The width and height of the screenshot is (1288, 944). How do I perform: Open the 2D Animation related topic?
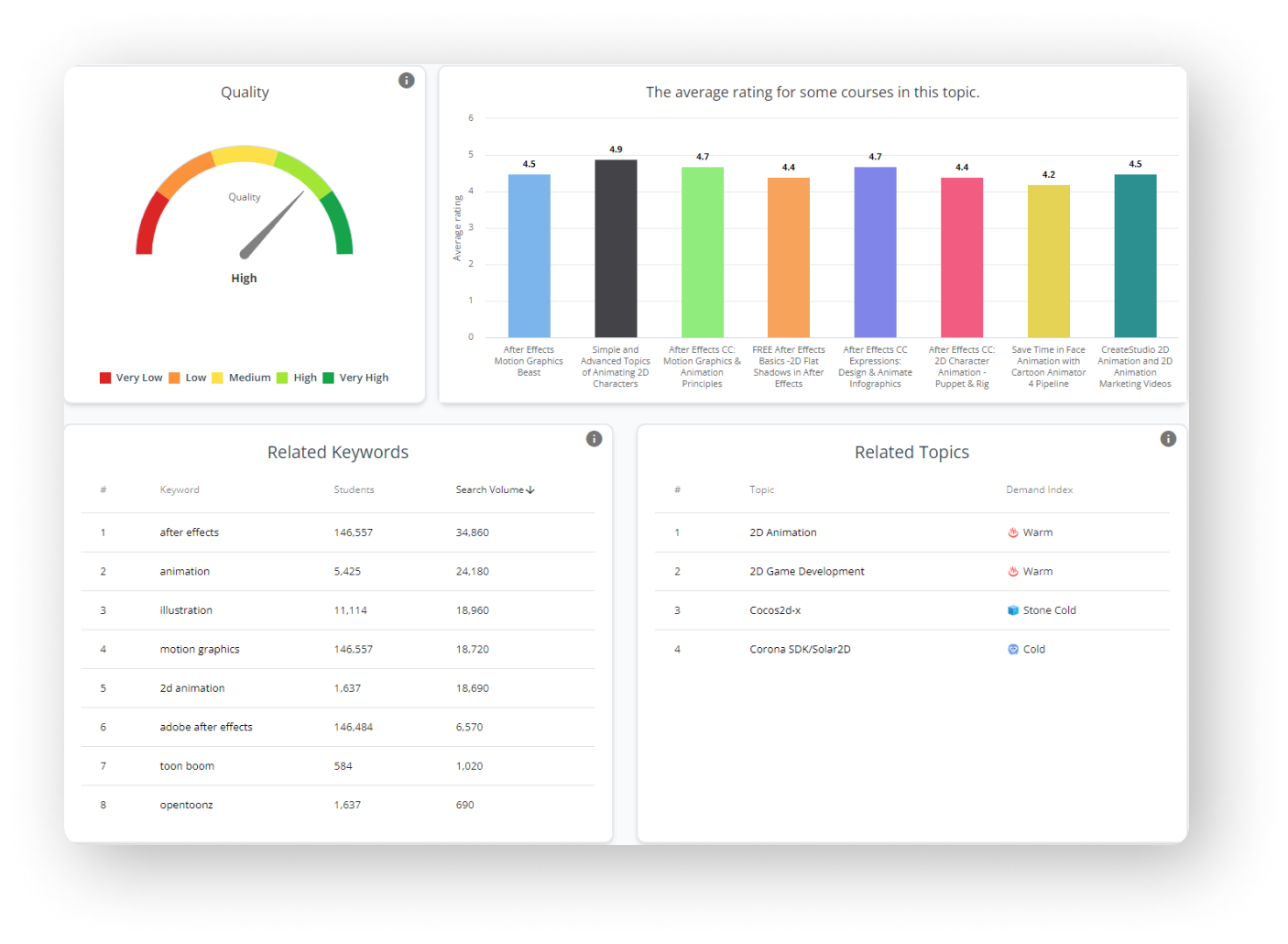pyautogui.click(x=783, y=532)
